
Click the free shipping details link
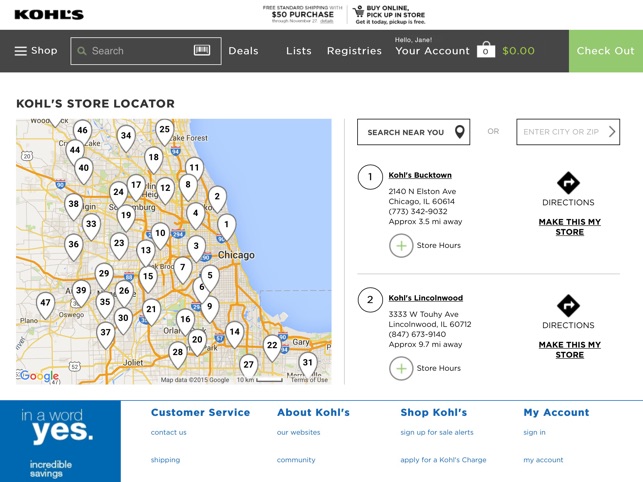pos(327,21)
